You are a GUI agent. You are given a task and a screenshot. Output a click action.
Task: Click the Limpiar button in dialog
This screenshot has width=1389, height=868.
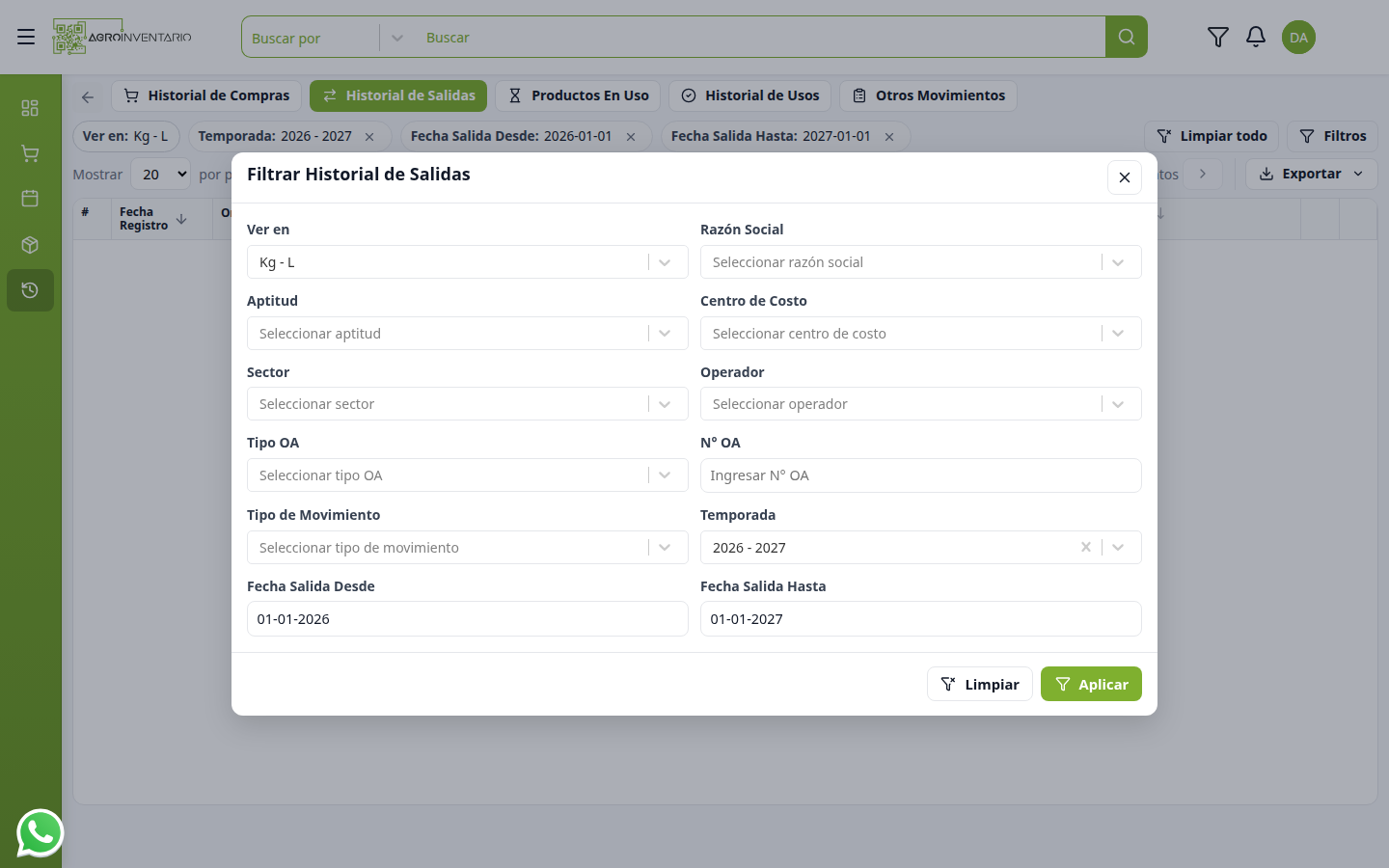point(980,684)
